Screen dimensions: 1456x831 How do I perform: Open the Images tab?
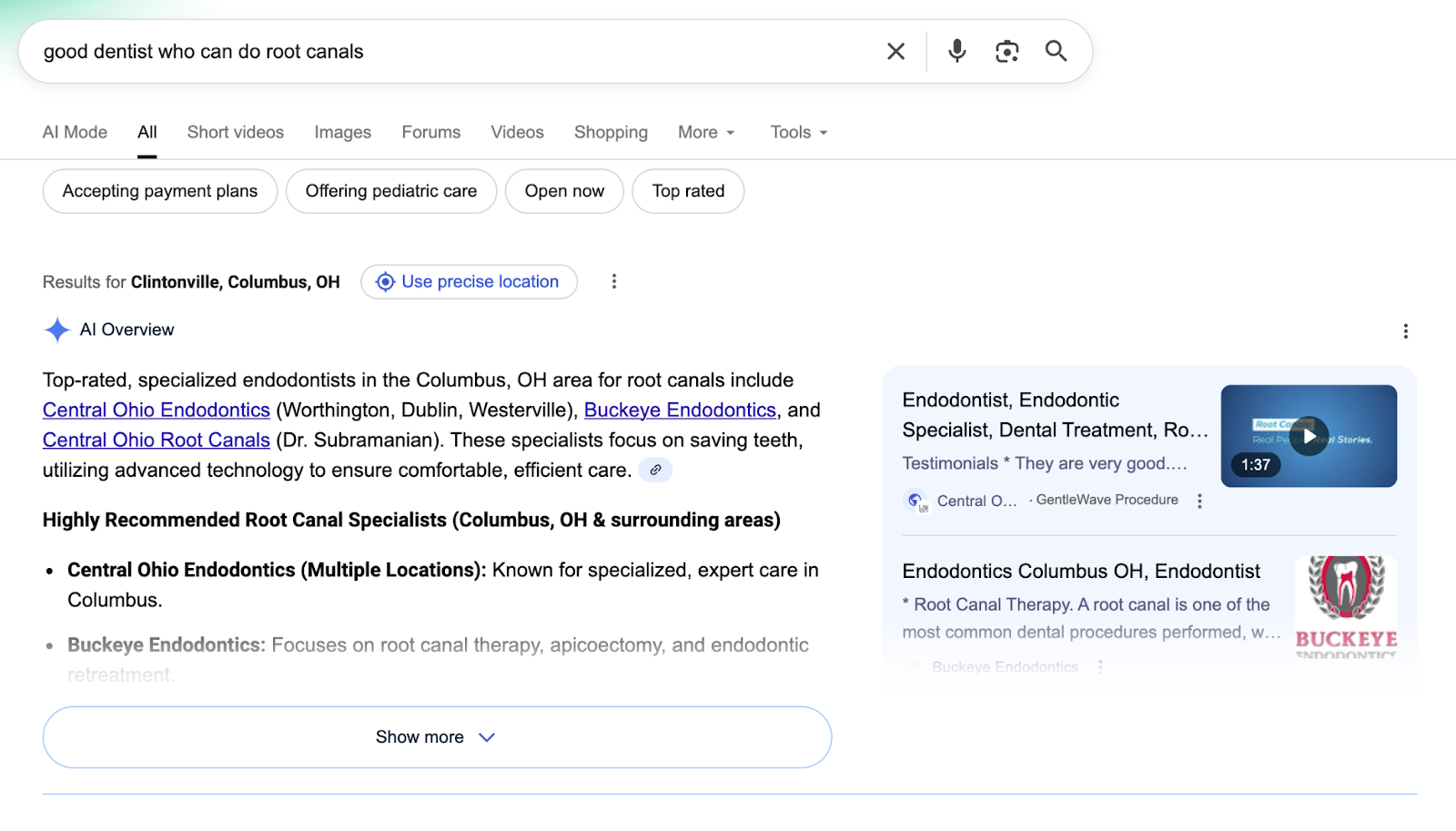[343, 133]
